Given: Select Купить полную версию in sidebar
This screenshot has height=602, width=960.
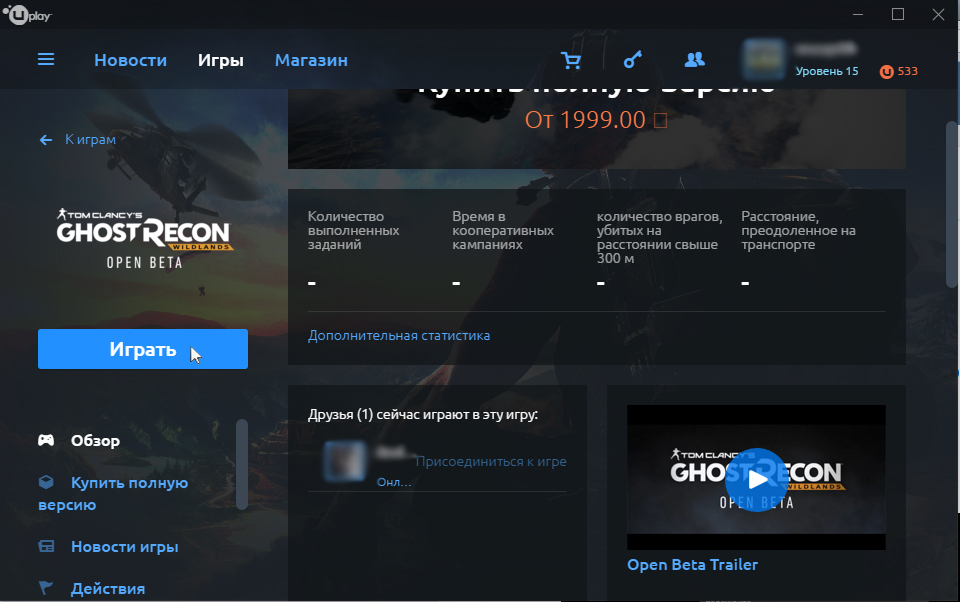Looking at the screenshot, I should [x=113, y=494].
